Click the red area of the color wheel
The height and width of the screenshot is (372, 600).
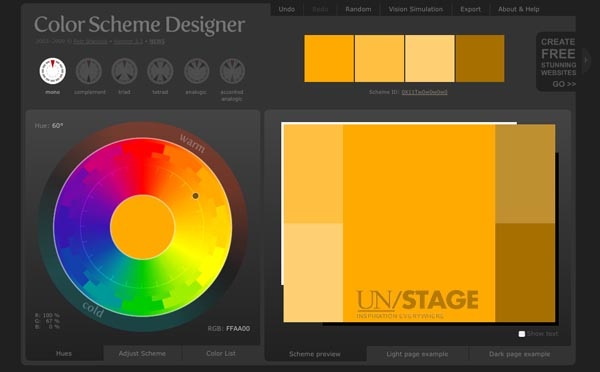(143, 165)
